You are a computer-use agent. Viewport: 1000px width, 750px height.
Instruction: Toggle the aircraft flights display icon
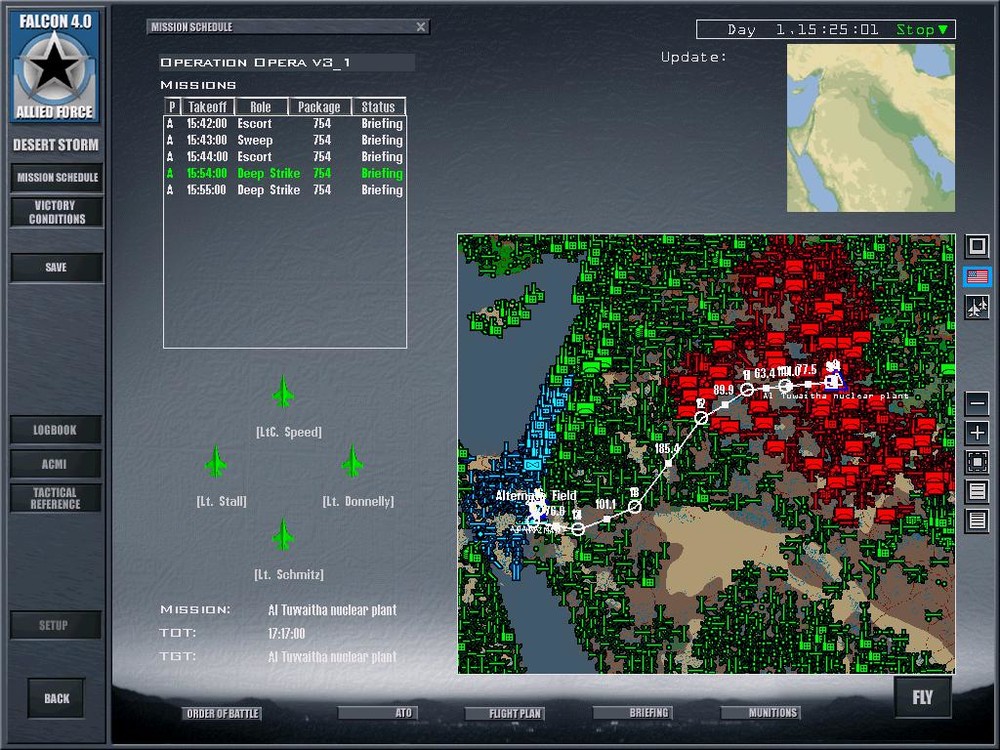click(976, 307)
